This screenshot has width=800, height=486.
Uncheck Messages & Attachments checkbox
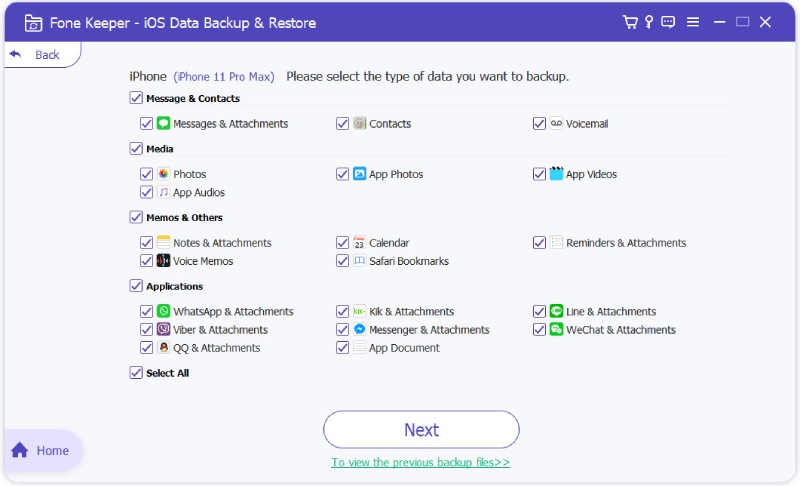[146, 123]
